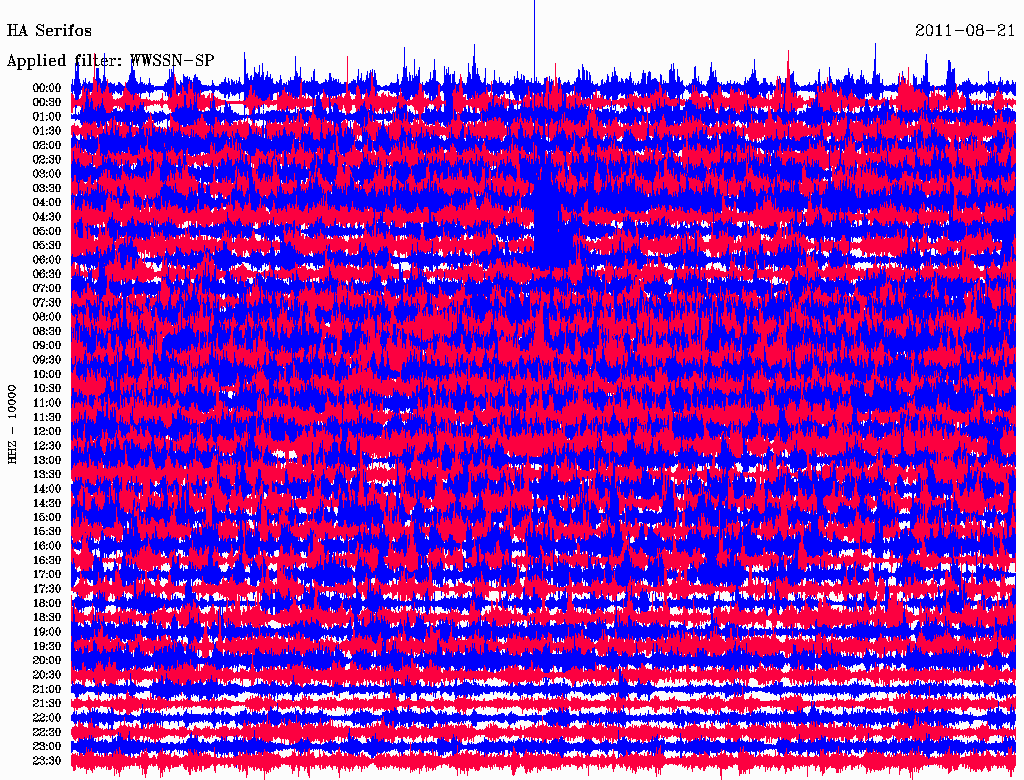Select the 10:30 time row label
The width and height of the screenshot is (1024, 780).
click(x=46, y=389)
